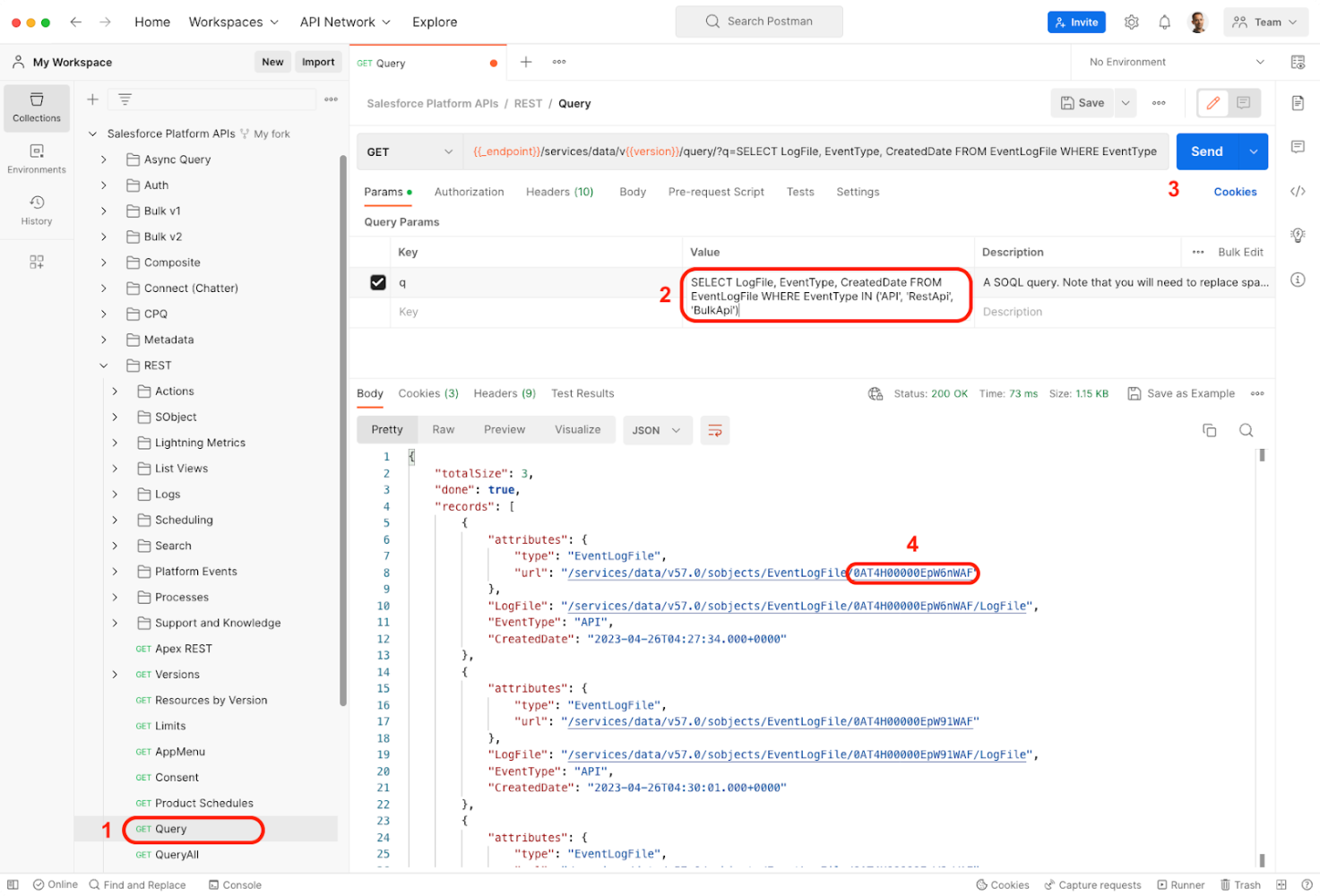
Task: Open the Cookies link under Send
Action: pos(1235,192)
